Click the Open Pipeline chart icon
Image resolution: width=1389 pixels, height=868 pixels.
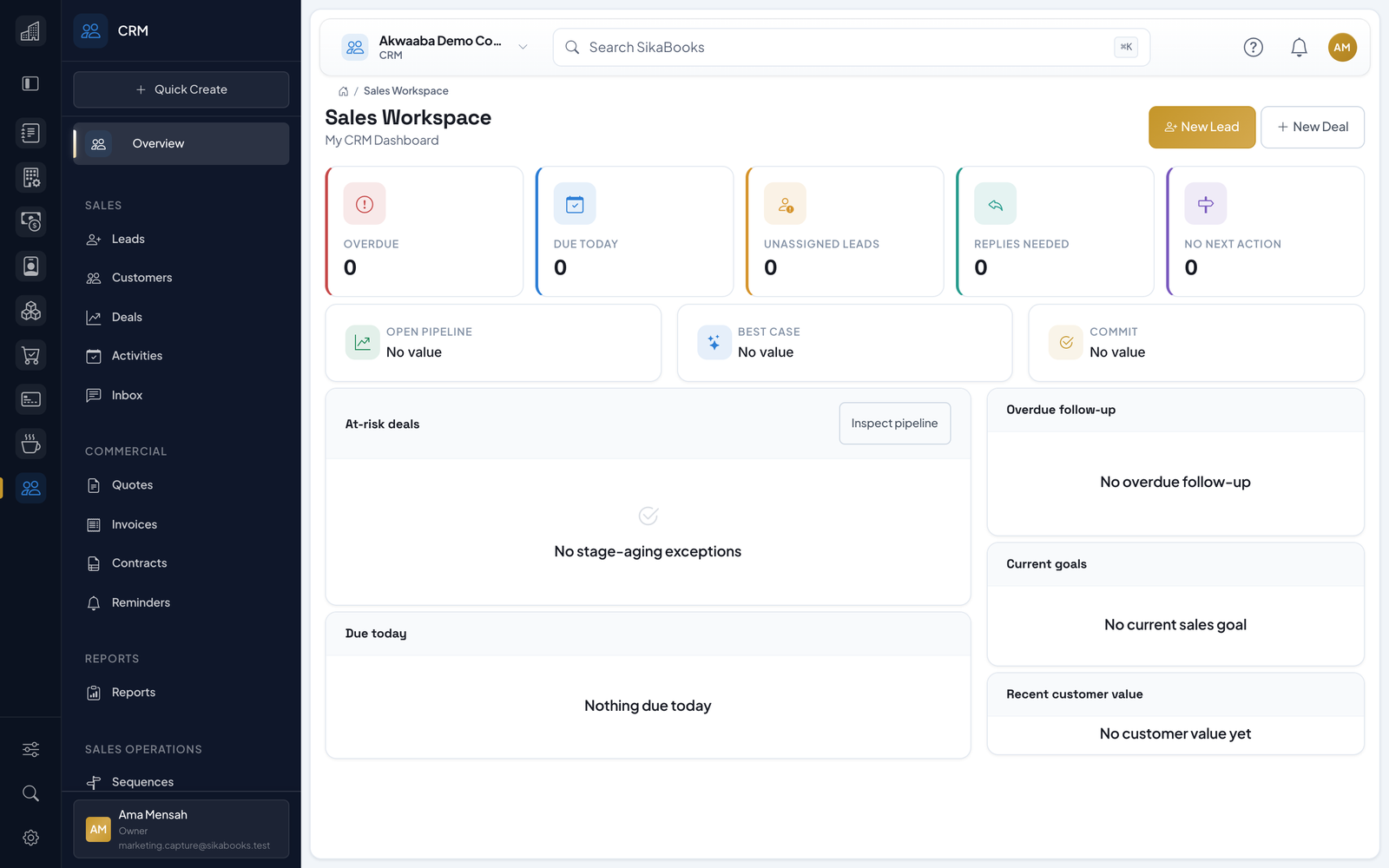tap(362, 343)
